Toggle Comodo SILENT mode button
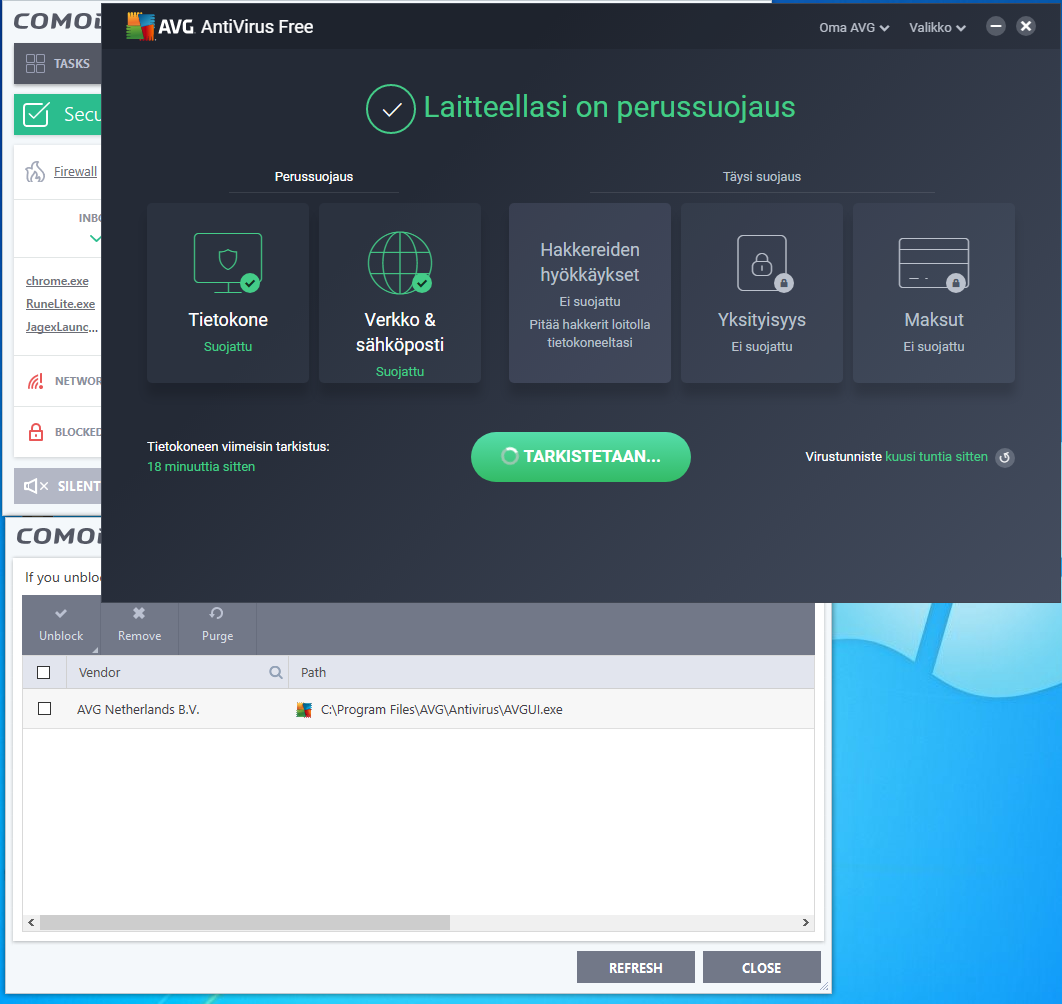Image resolution: width=1062 pixels, height=1004 pixels. pos(58,486)
